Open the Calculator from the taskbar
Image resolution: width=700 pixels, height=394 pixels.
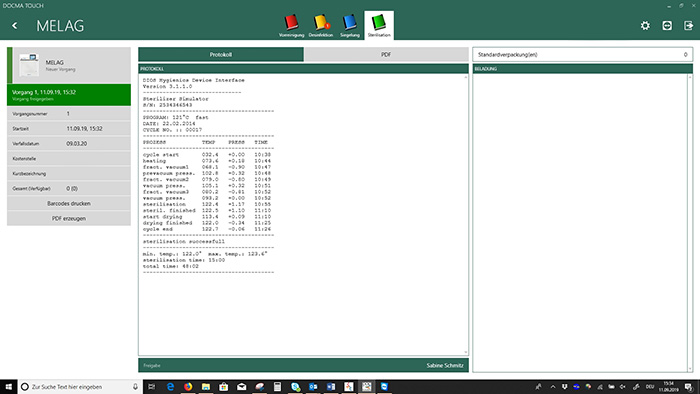tap(277, 387)
